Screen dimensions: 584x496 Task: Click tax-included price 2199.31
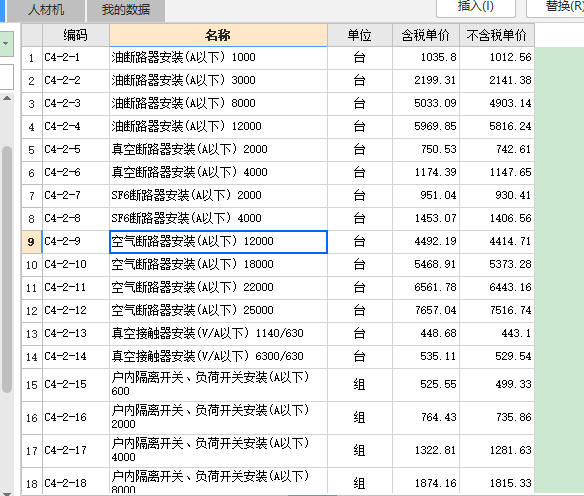pyautogui.click(x=426, y=81)
